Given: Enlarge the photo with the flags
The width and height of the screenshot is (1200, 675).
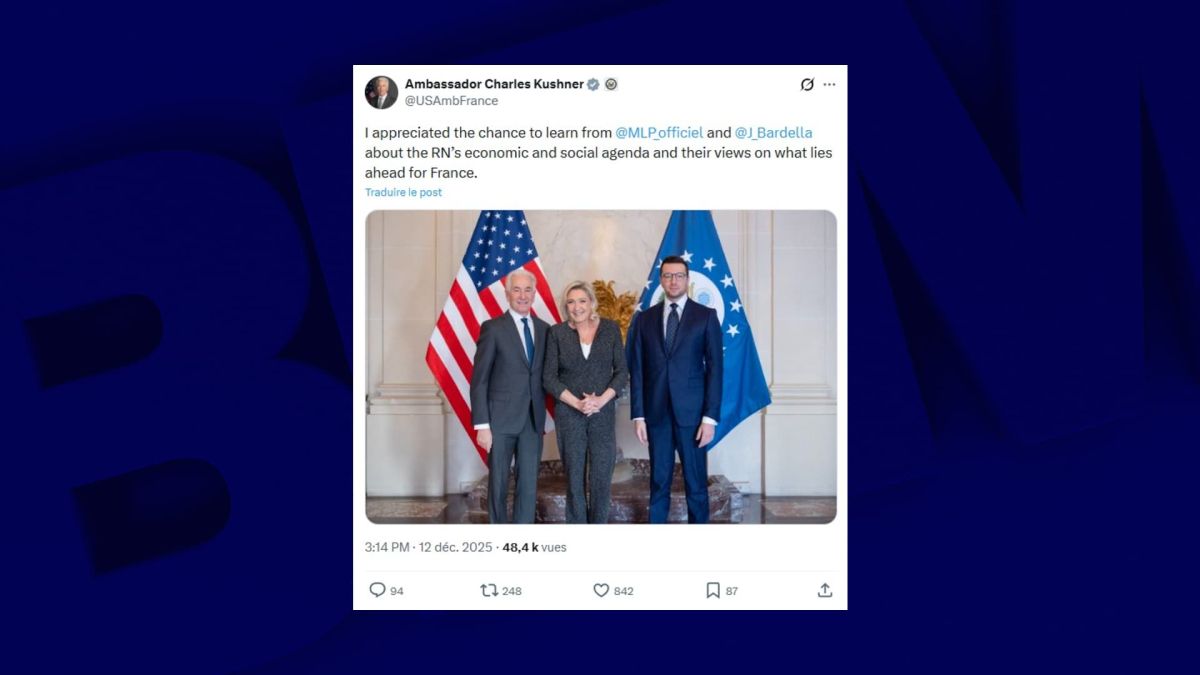Looking at the screenshot, I should 601,366.
